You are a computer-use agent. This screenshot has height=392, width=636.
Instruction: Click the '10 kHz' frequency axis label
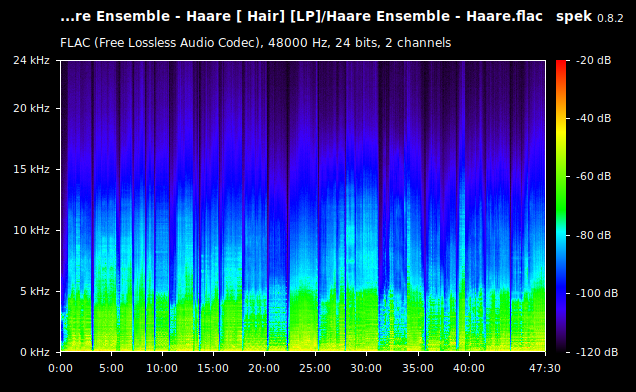pos(31,230)
